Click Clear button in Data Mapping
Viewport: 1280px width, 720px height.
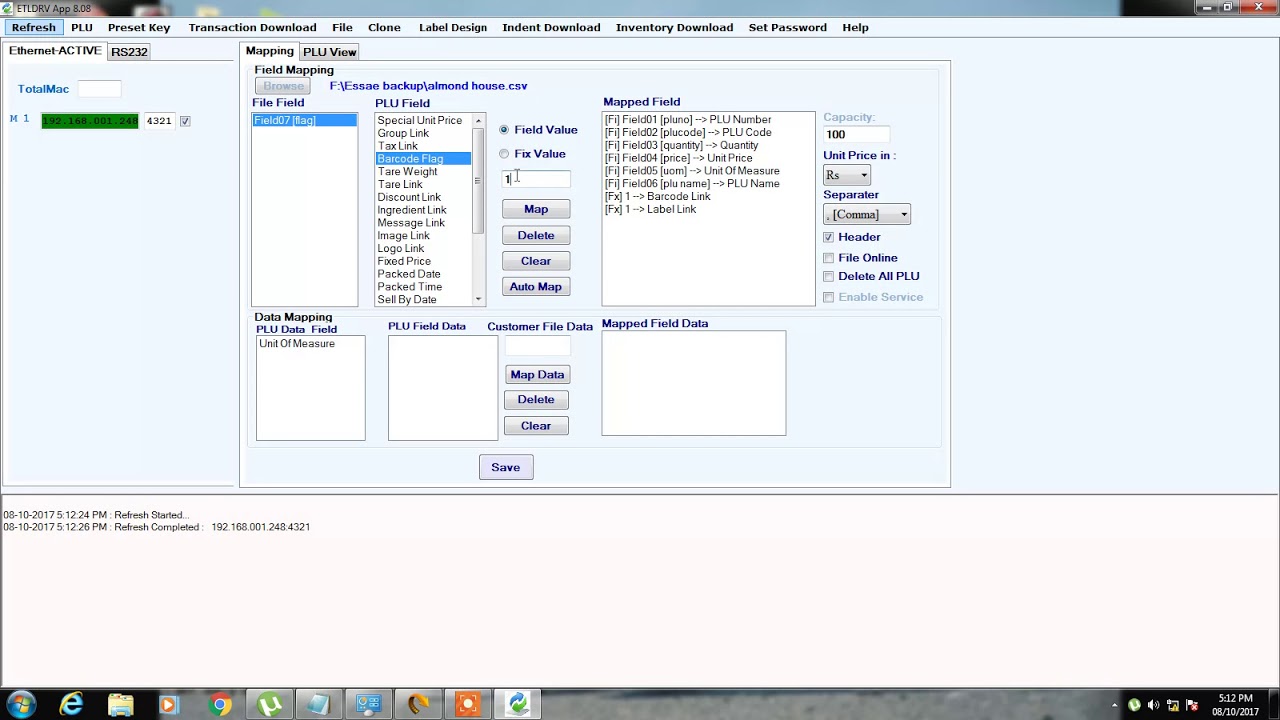pyautogui.click(x=536, y=426)
